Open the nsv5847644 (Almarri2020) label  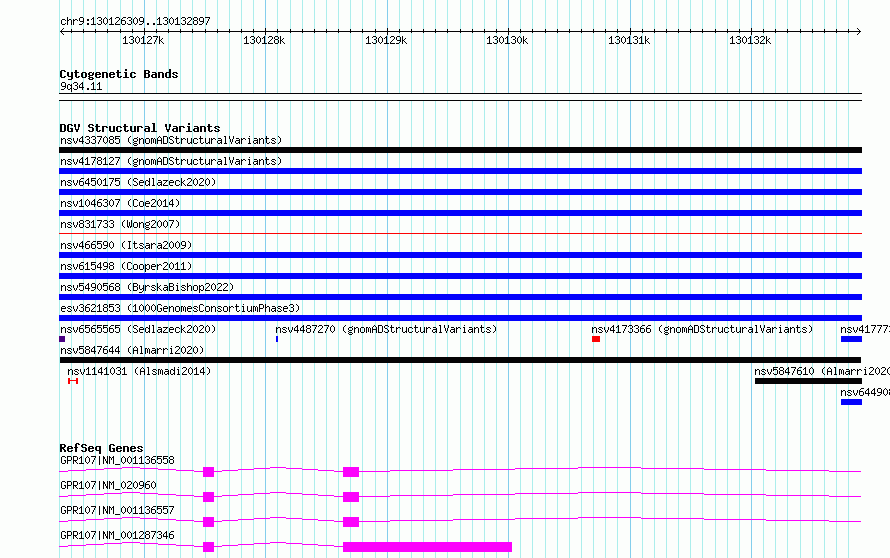coord(132,350)
